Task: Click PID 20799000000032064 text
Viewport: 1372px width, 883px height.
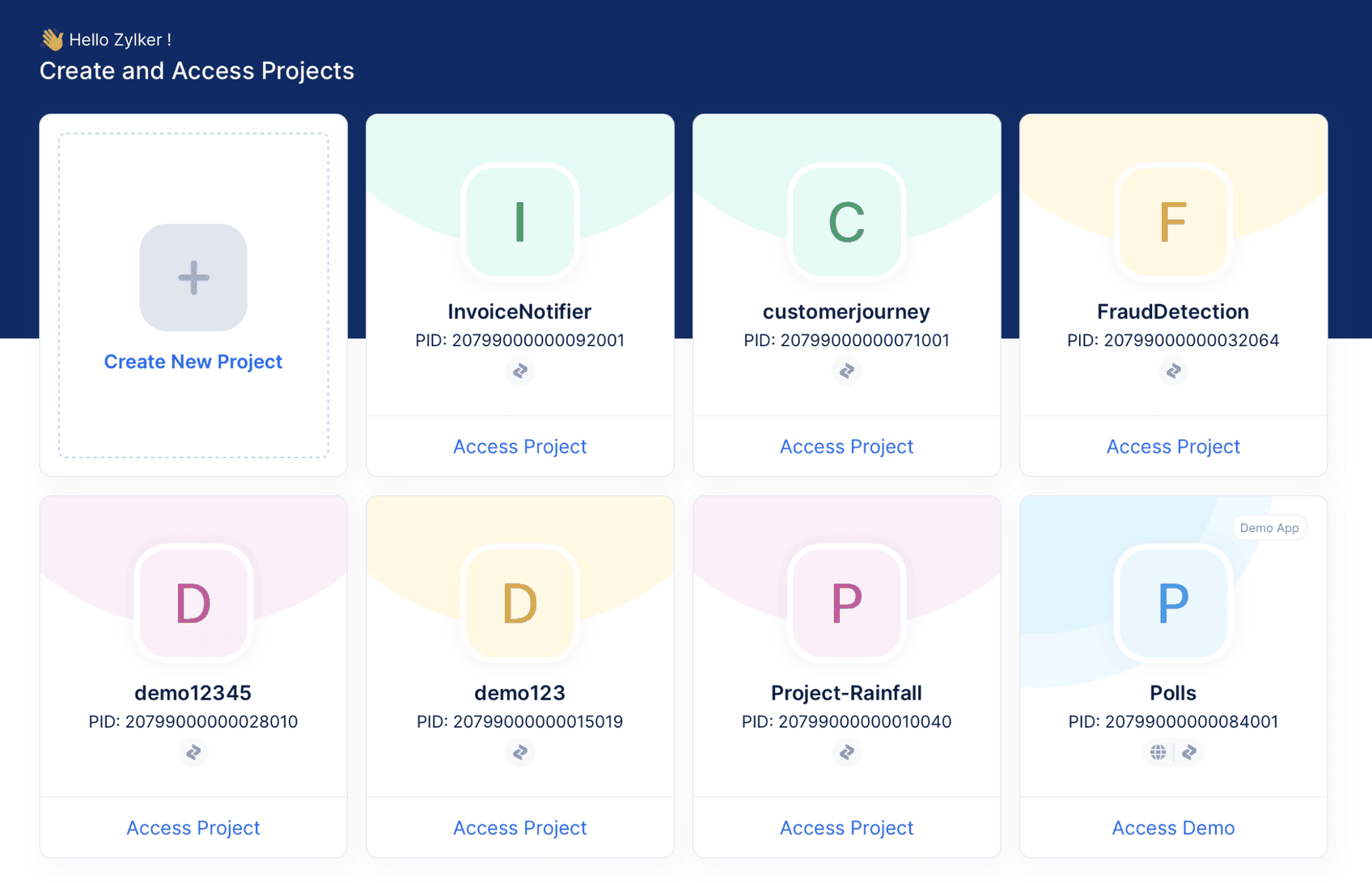Action: tap(1174, 340)
